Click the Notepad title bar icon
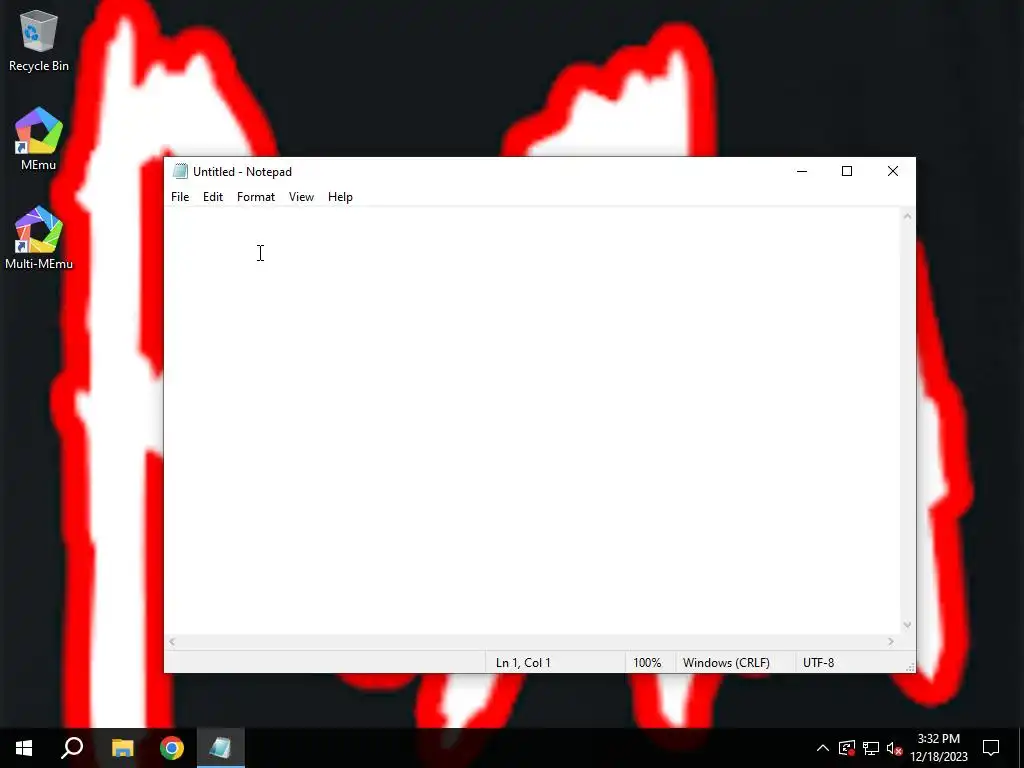Viewport: 1024px width, 768px height. pos(180,172)
